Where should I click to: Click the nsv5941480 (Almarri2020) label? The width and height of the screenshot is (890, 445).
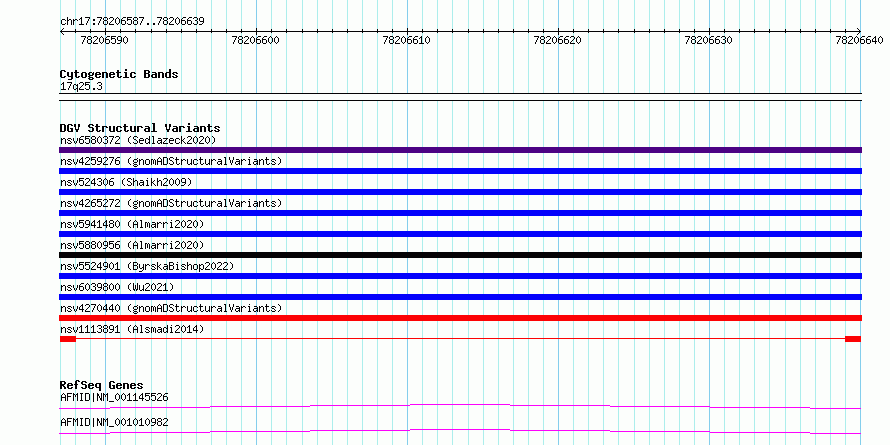(x=132, y=224)
